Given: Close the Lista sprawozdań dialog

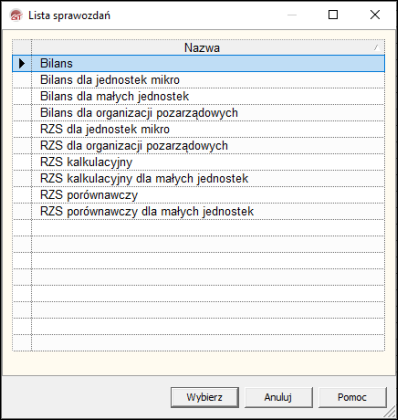Looking at the screenshot, I should 375,15.
